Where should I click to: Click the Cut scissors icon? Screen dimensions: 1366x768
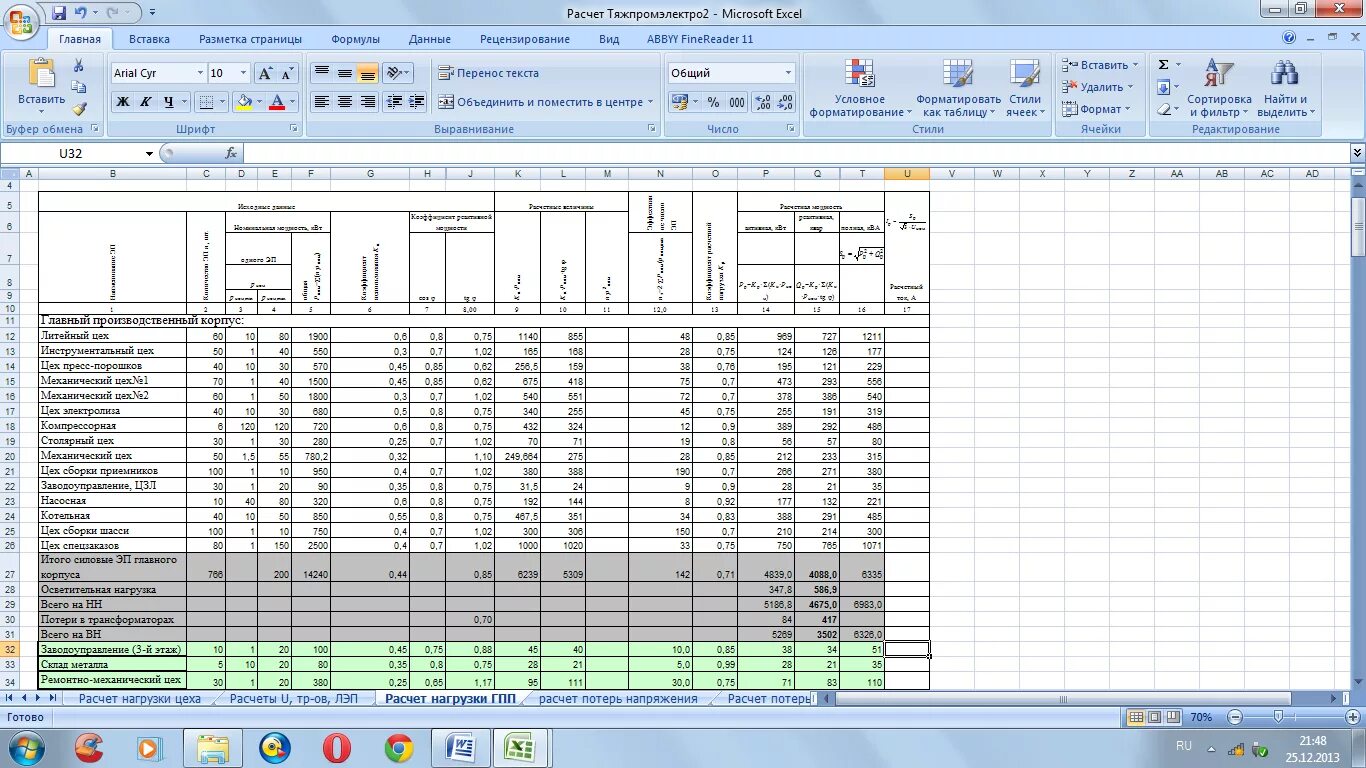(79, 66)
